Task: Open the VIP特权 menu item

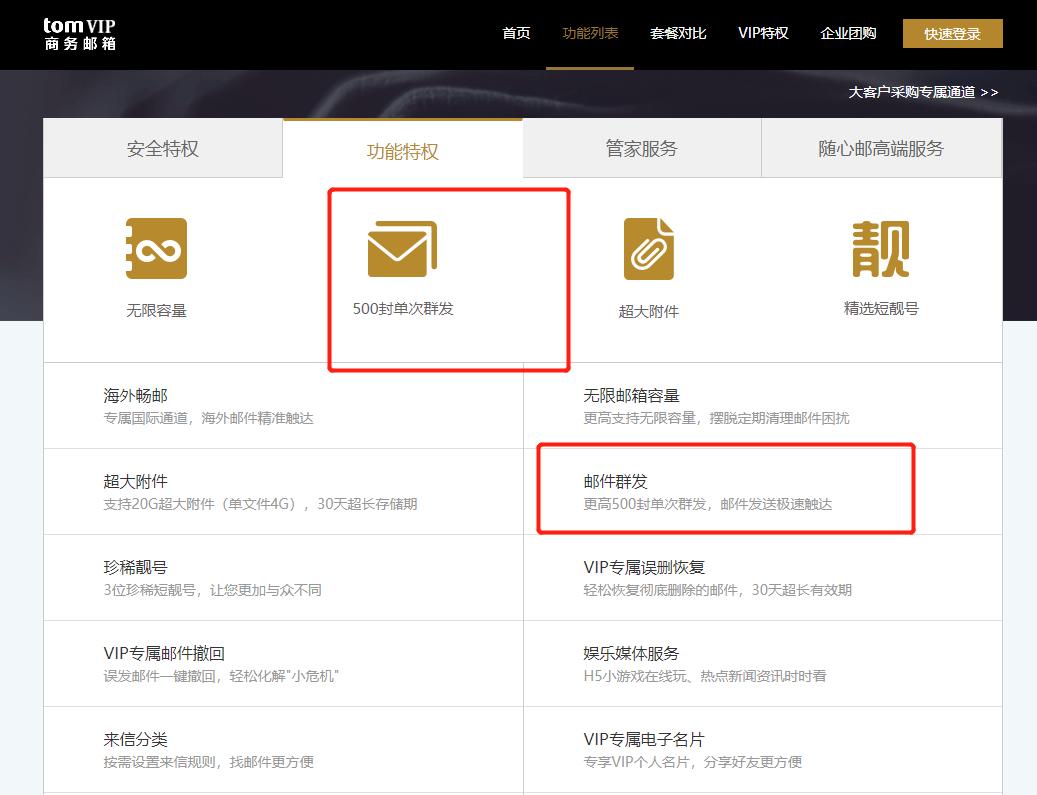Action: [763, 33]
